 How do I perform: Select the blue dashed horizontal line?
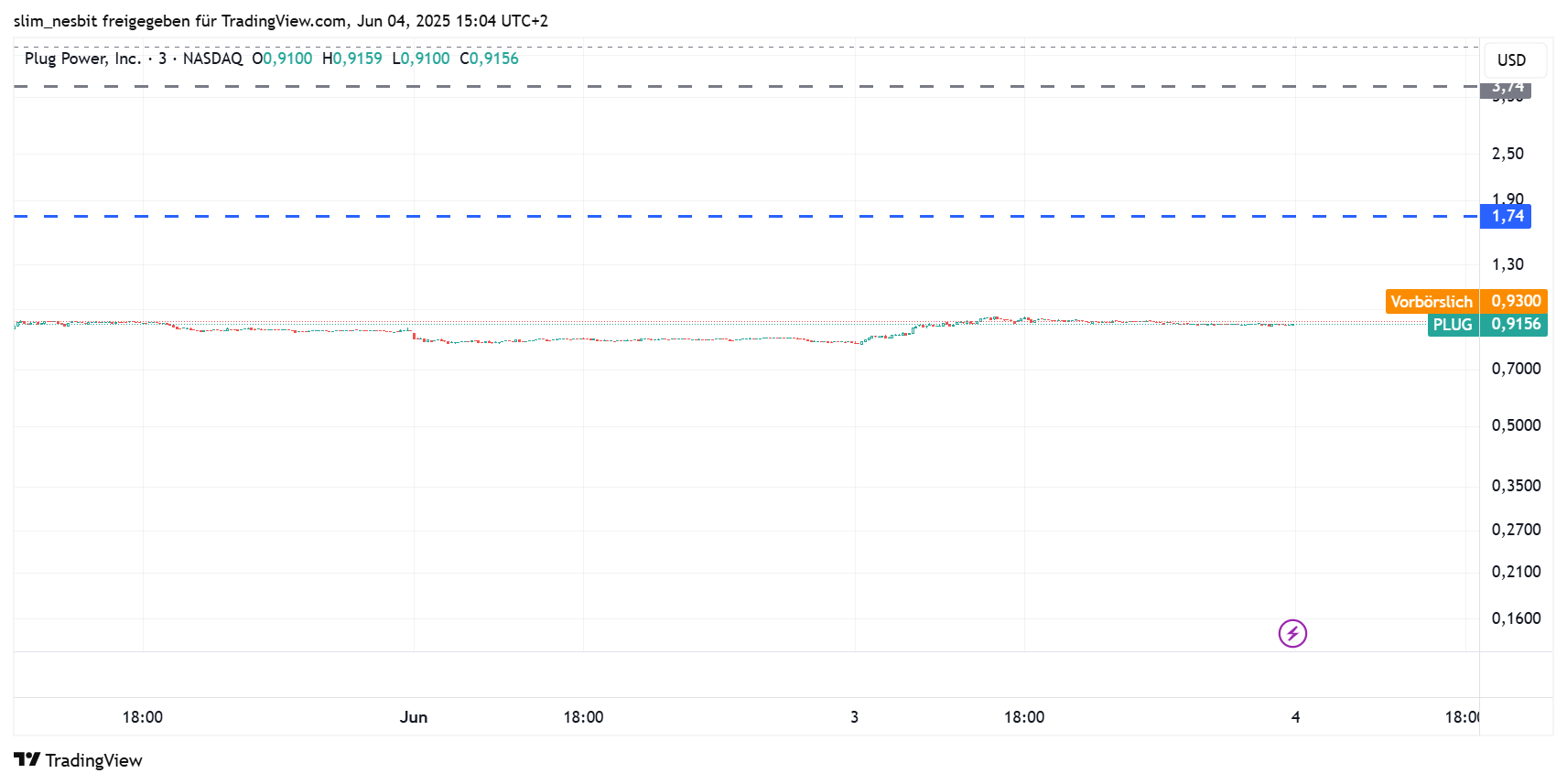pos(732,216)
